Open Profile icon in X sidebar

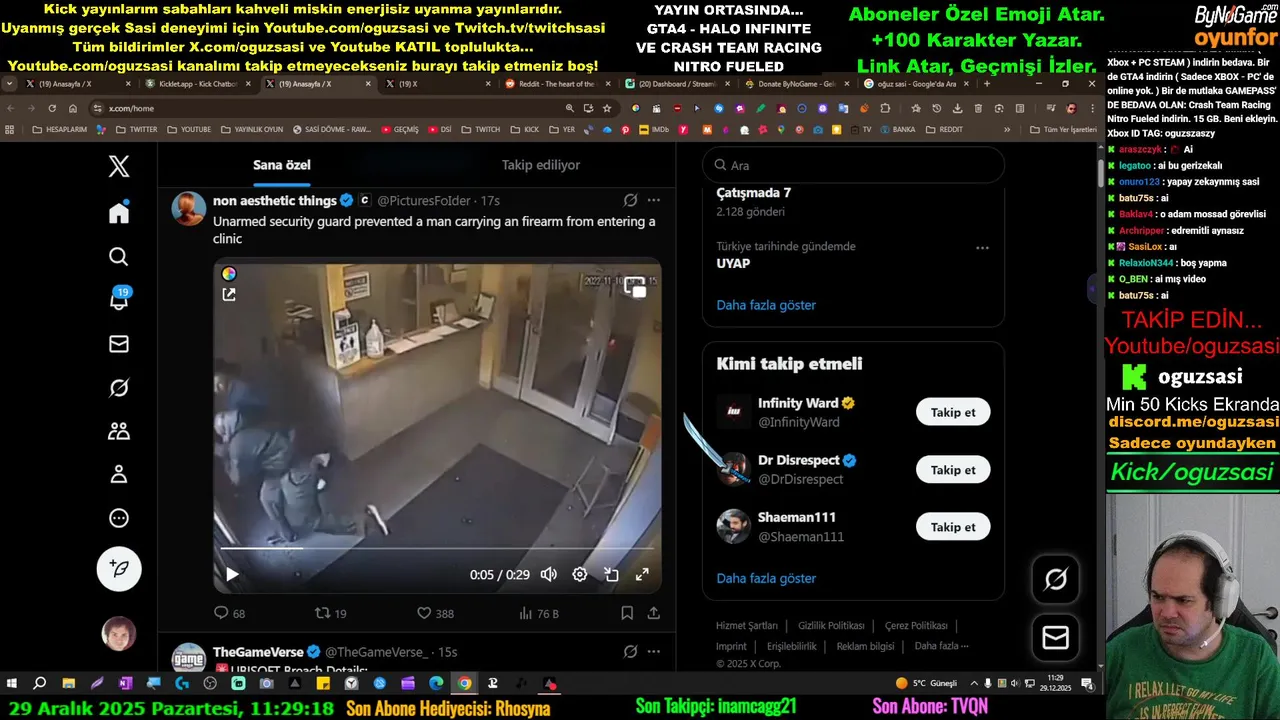tap(119, 474)
